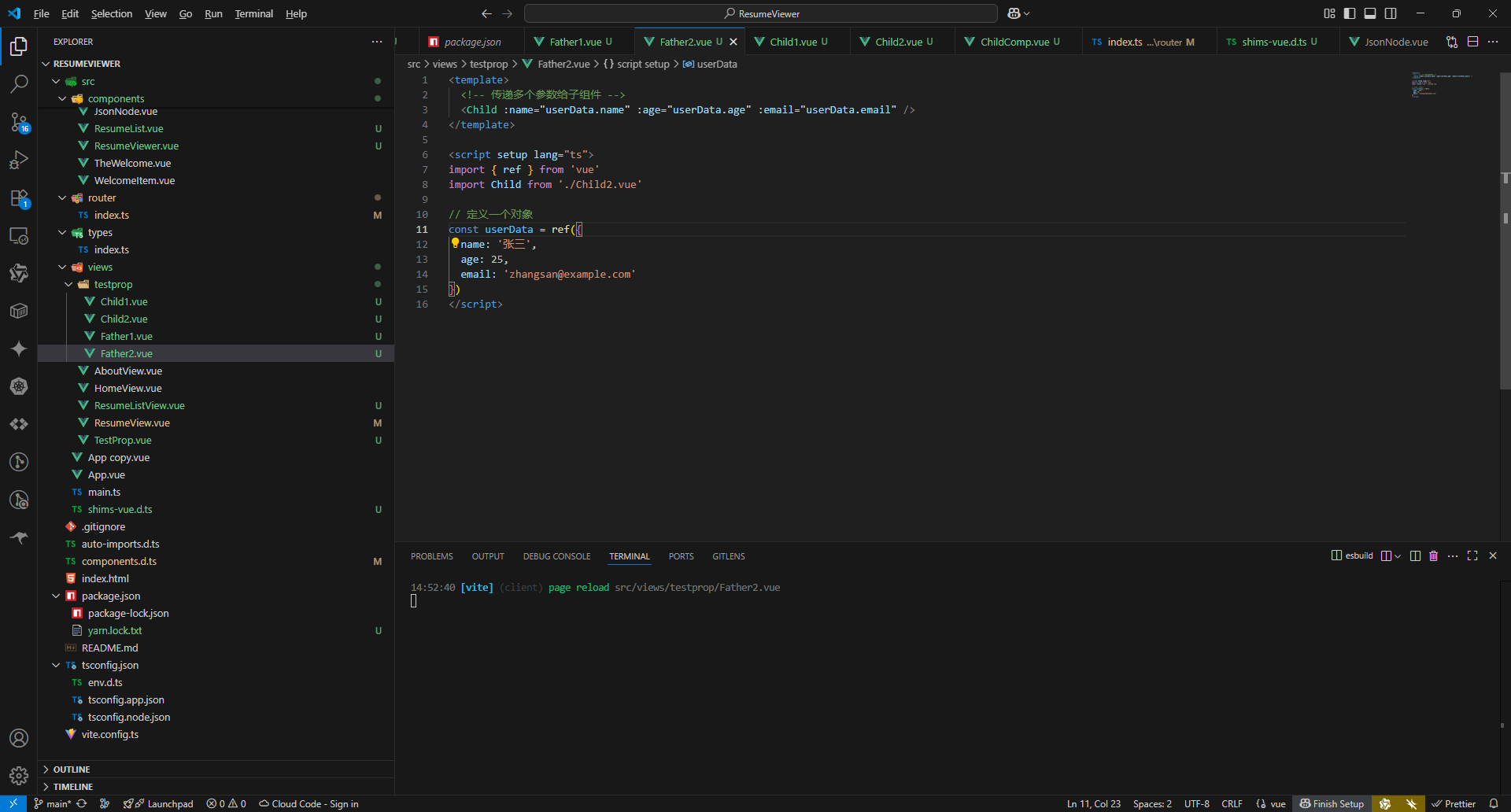
Task: Split the terminal
Action: [1415, 556]
